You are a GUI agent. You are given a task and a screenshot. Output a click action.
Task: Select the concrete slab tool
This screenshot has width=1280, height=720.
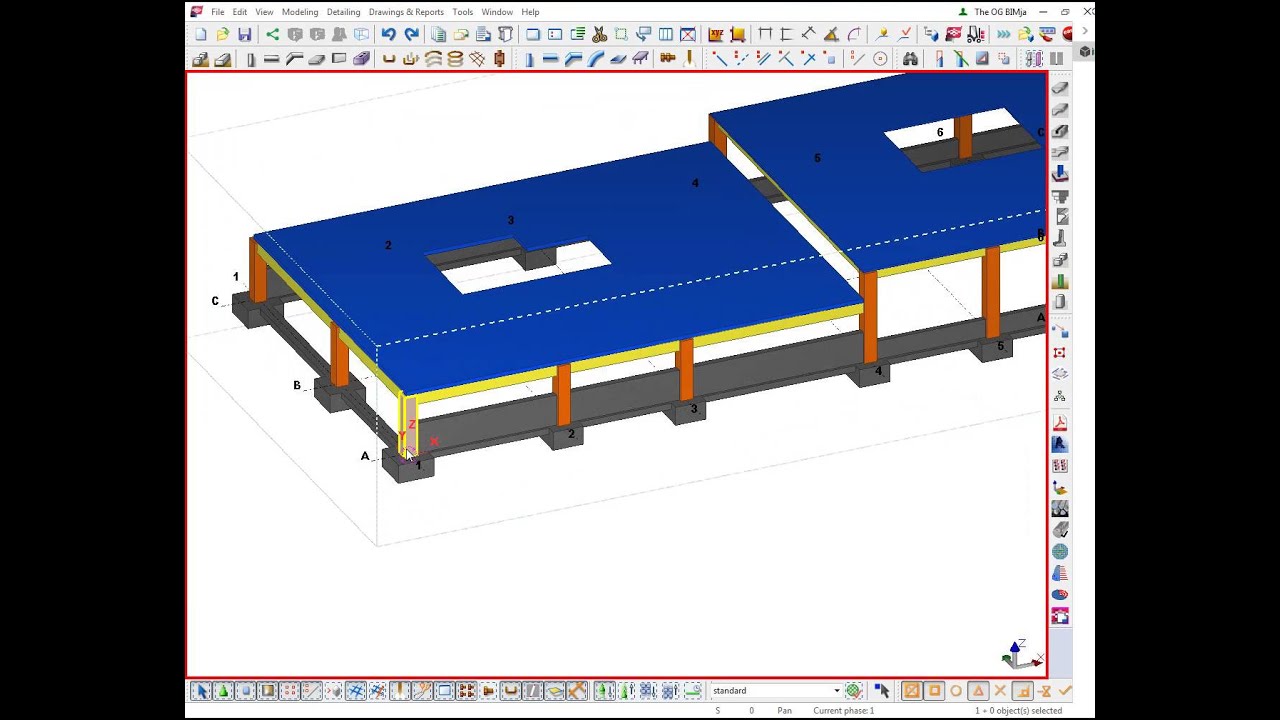point(316,59)
